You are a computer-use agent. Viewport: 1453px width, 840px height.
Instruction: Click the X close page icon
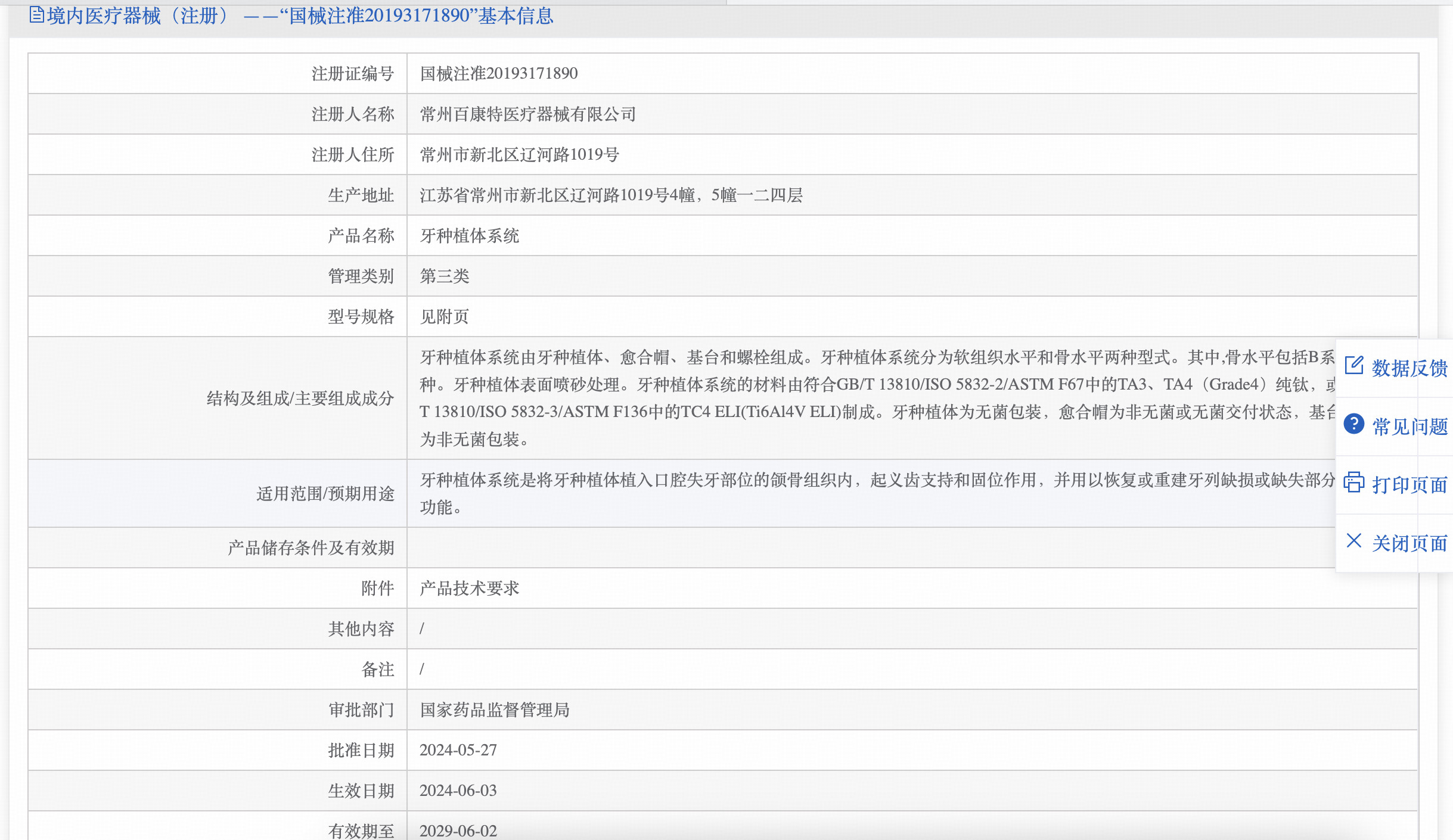[1353, 541]
